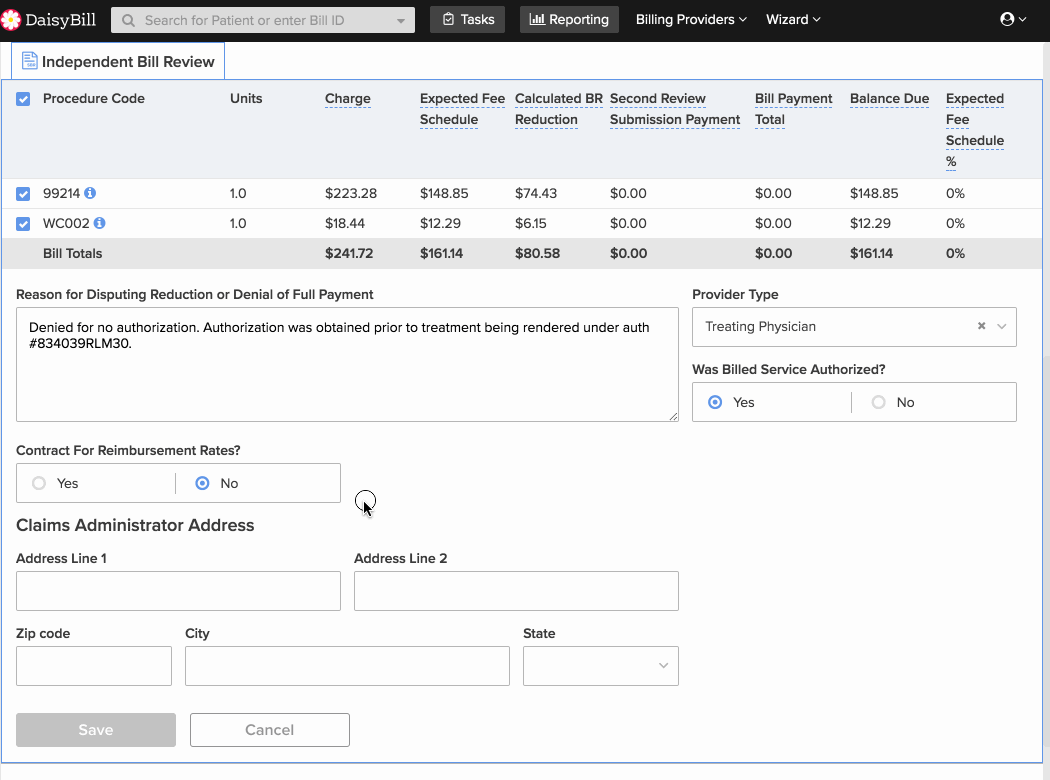Select No for Was Billed Service Authorized

click(879, 402)
